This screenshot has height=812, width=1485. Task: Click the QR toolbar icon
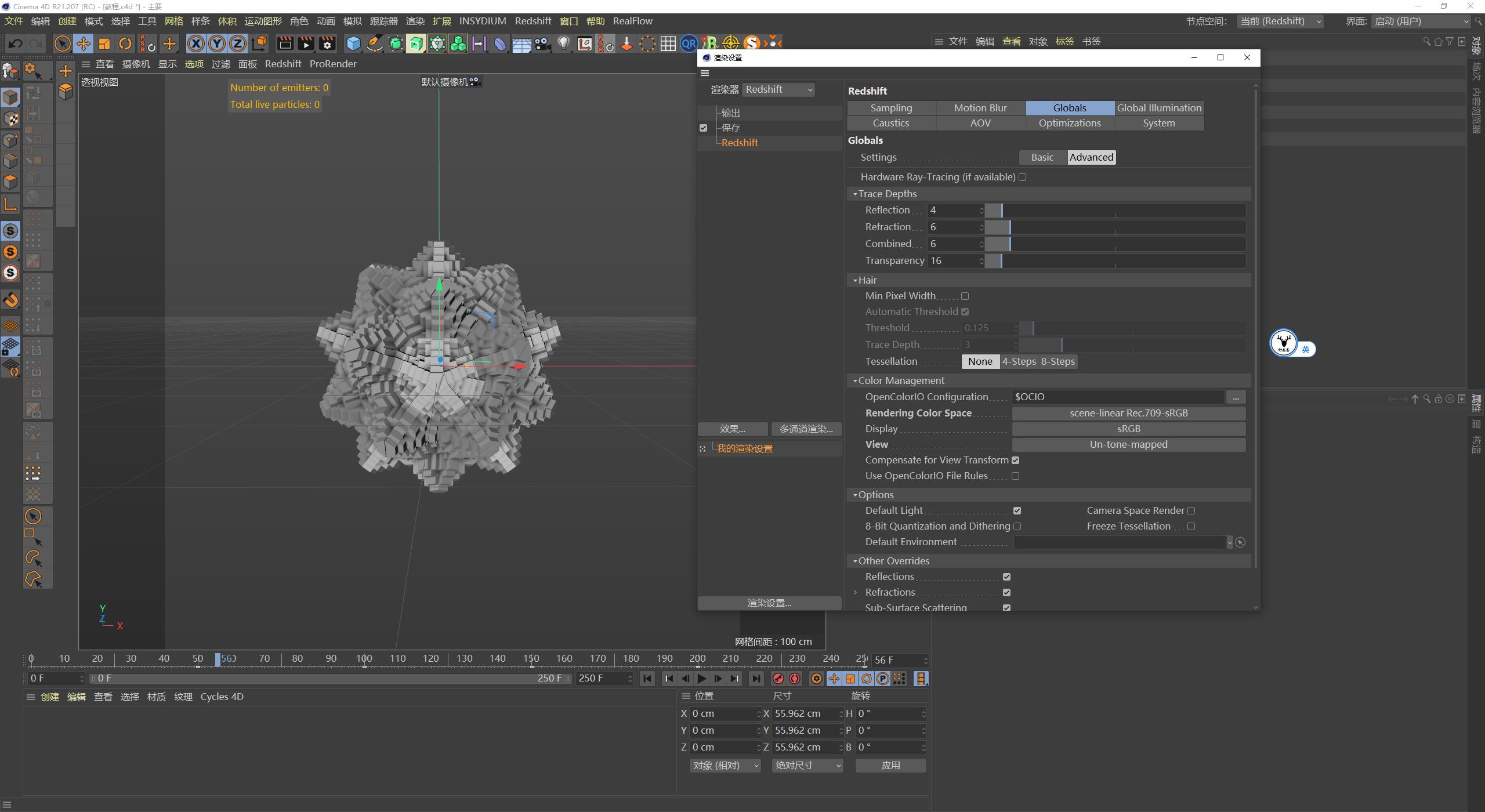pyautogui.click(x=688, y=43)
